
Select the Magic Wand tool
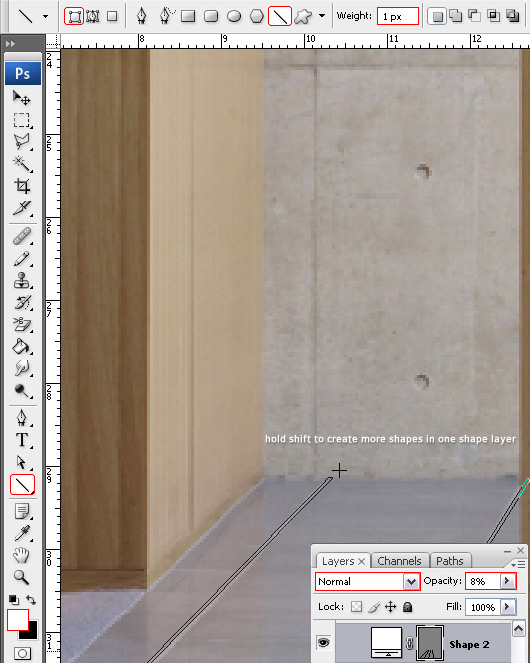pos(21,163)
